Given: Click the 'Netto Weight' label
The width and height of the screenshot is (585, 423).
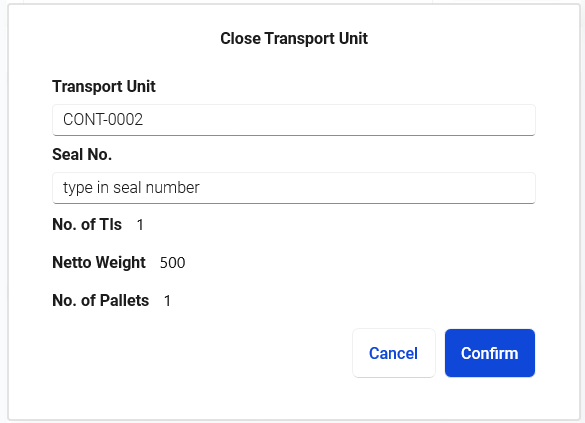Looking at the screenshot, I should click(99, 263).
